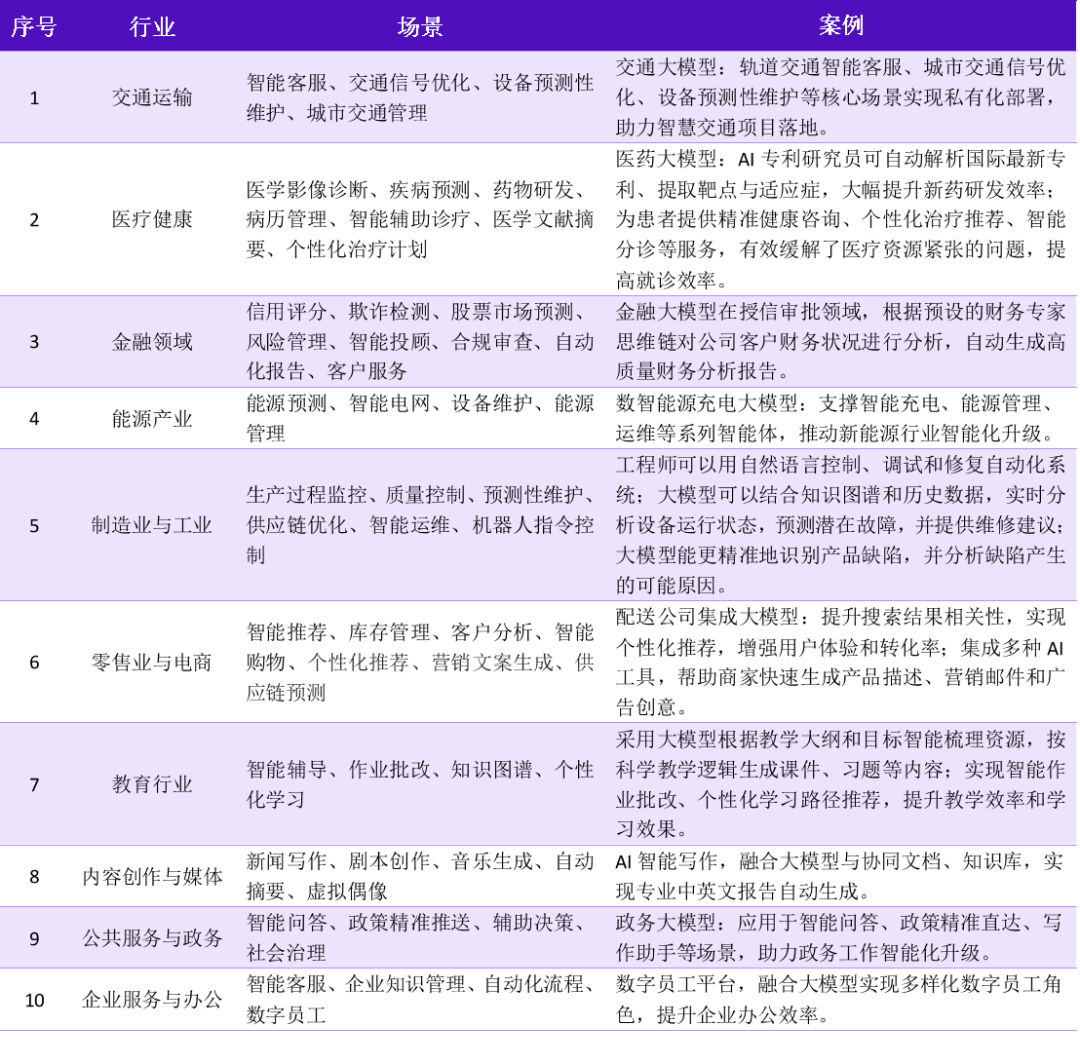Click row number 9 cell
The image size is (1080, 1064).
click(x=34, y=938)
